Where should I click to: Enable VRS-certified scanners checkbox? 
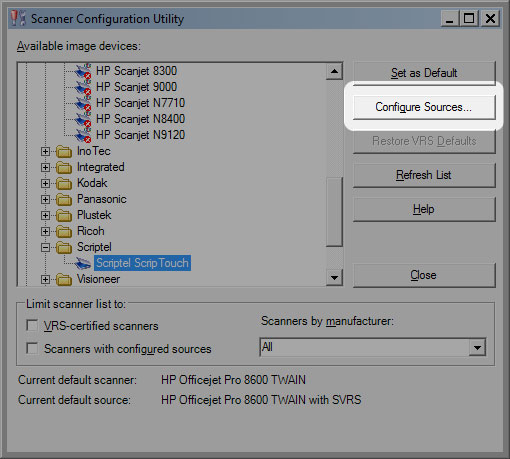[x=32, y=325]
